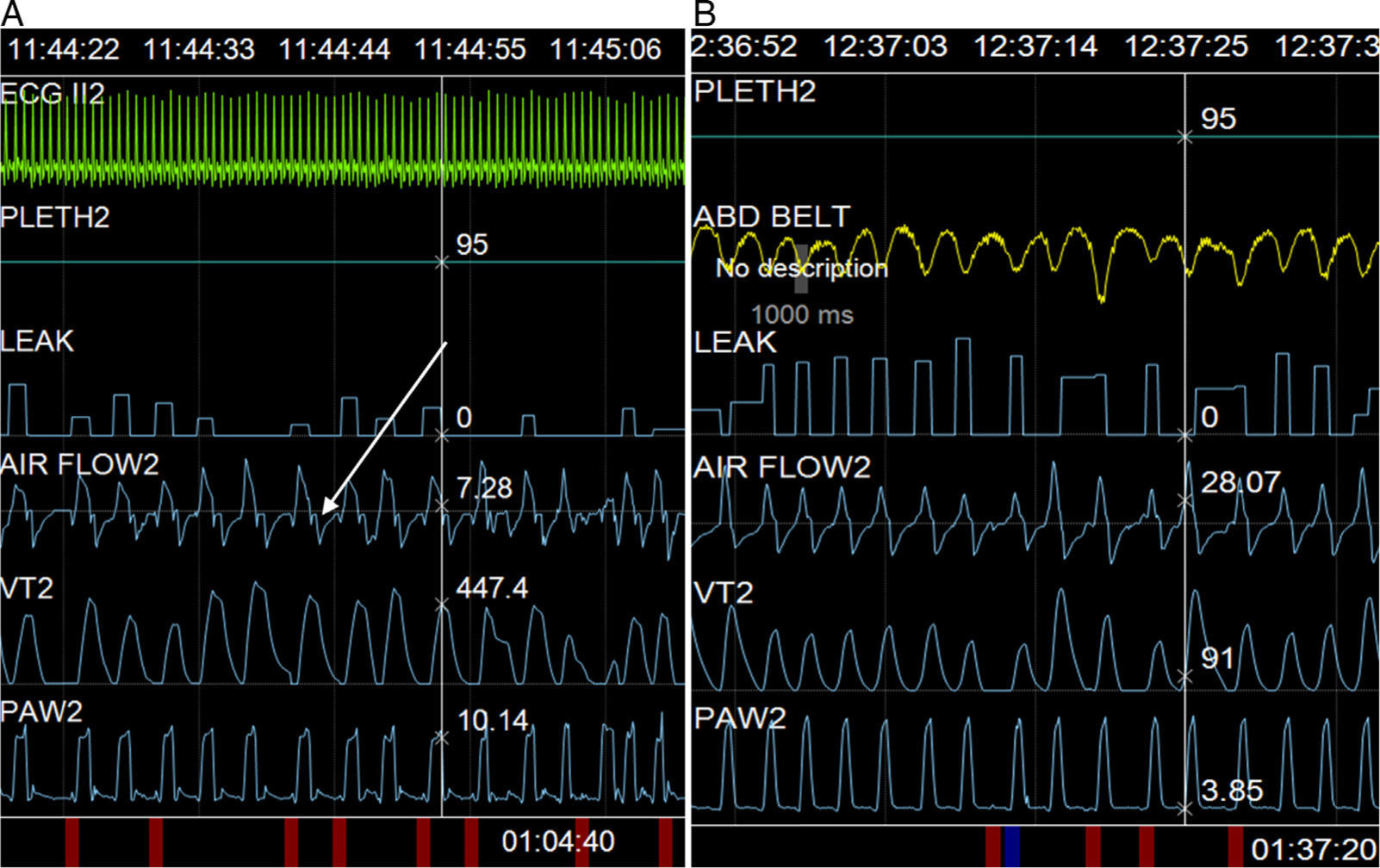Click the 01:04:40 elapsed time display
1380x868 pixels.
click(558, 840)
